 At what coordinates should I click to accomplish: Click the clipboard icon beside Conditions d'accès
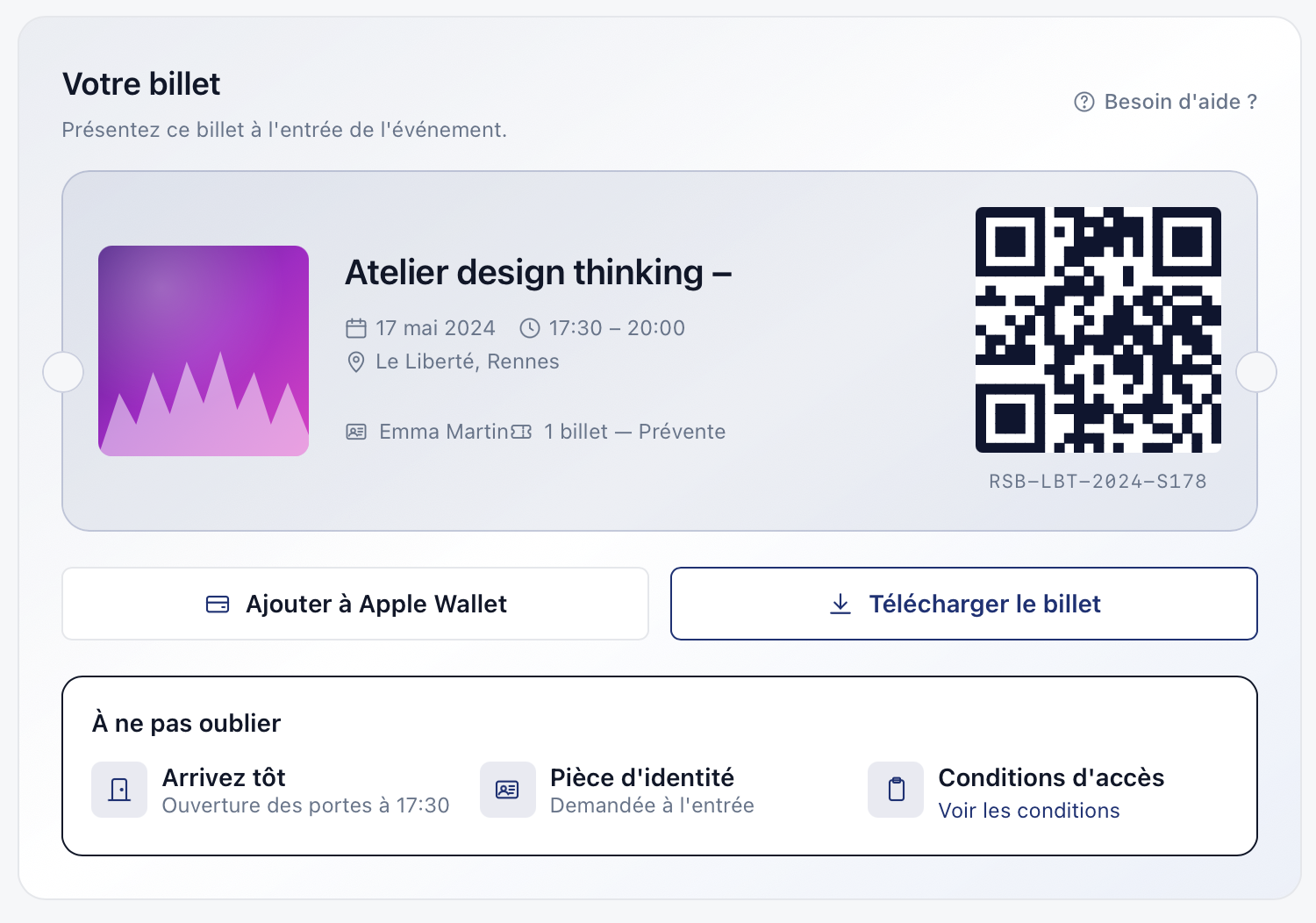click(896, 790)
